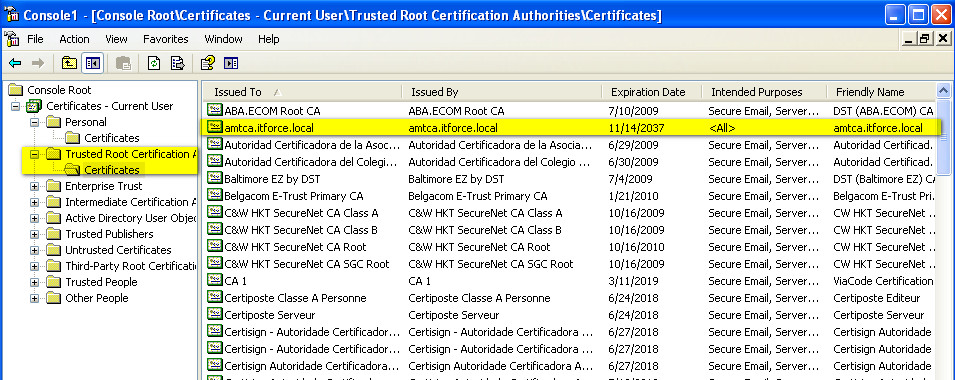Open the Help toolbar icon
This screenshot has height=380, width=955.
click(x=208, y=63)
